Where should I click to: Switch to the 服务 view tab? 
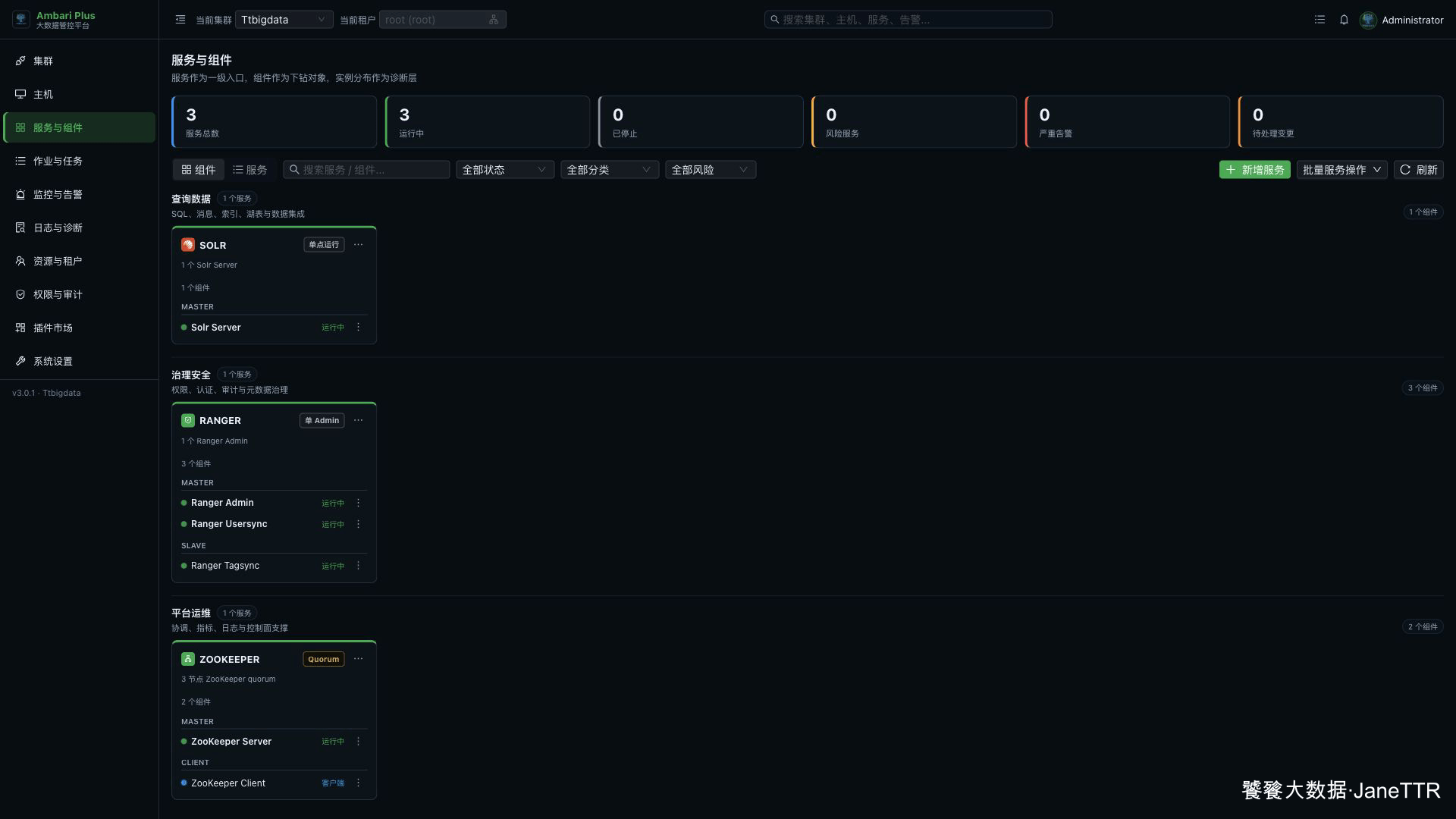[x=250, y=170]
